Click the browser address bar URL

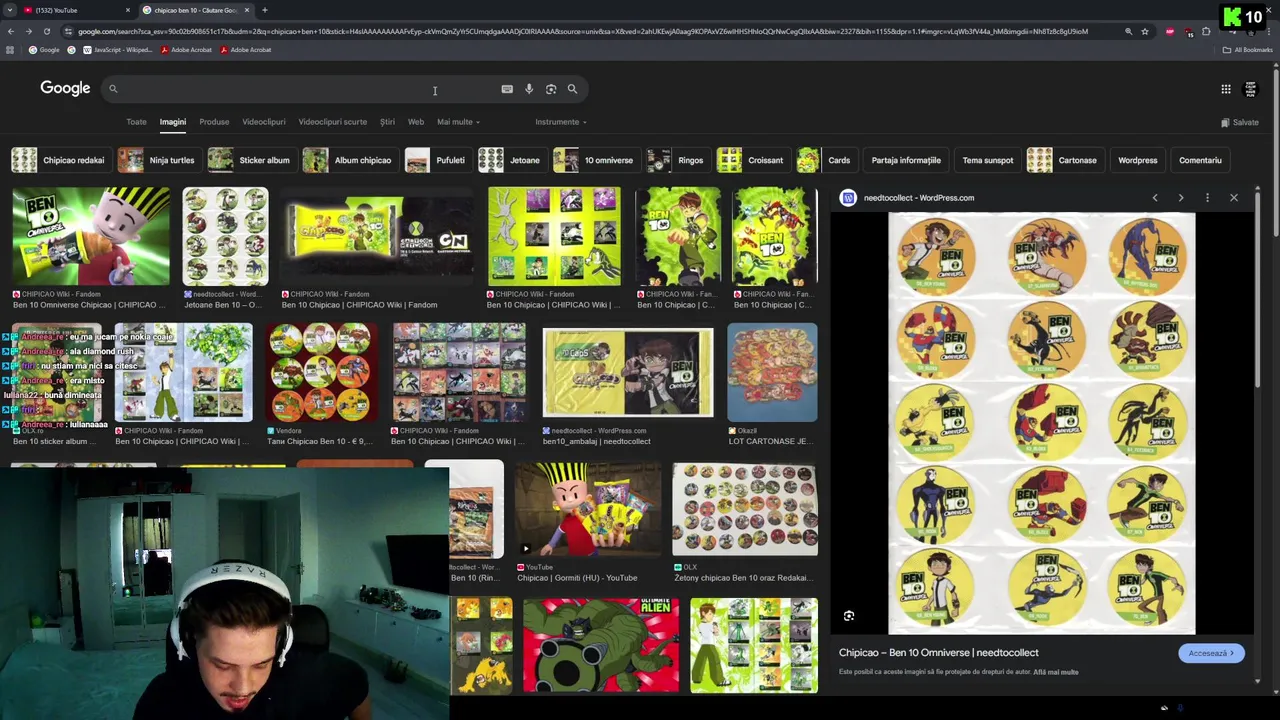583,31
